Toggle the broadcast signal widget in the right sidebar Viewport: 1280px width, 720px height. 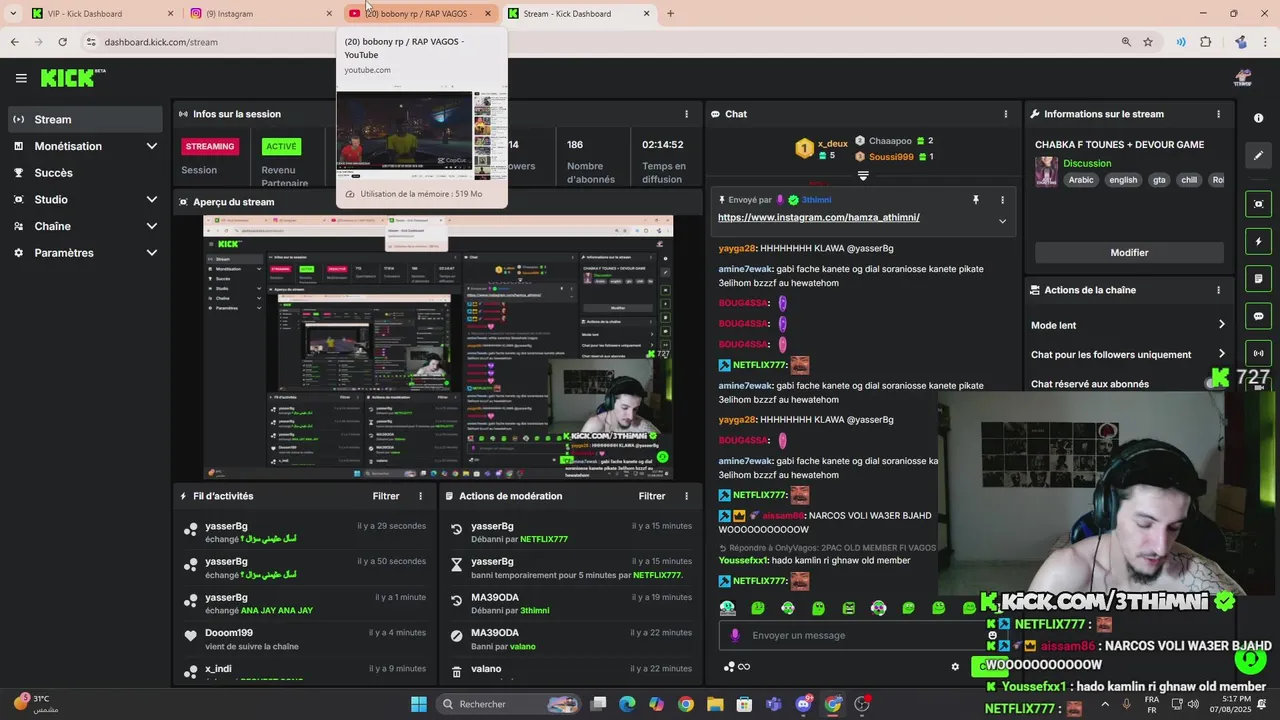[x=1258, y=353]
